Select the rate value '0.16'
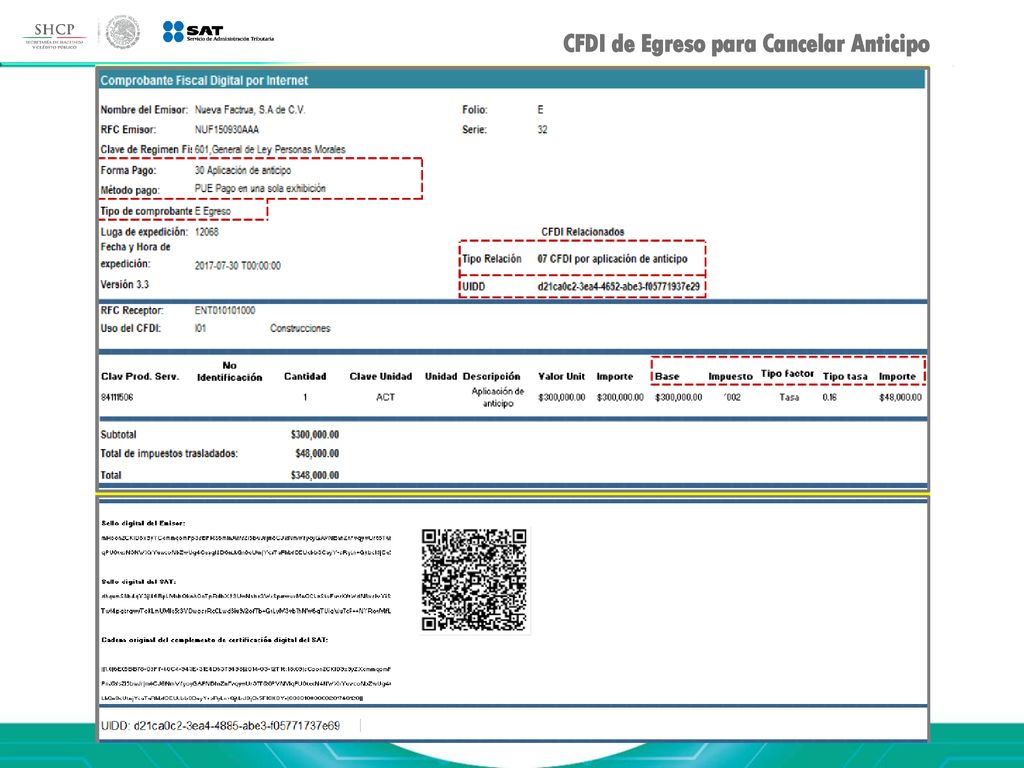The width and height of the screenshot is (1024, 768). click(x=829, y=397)
